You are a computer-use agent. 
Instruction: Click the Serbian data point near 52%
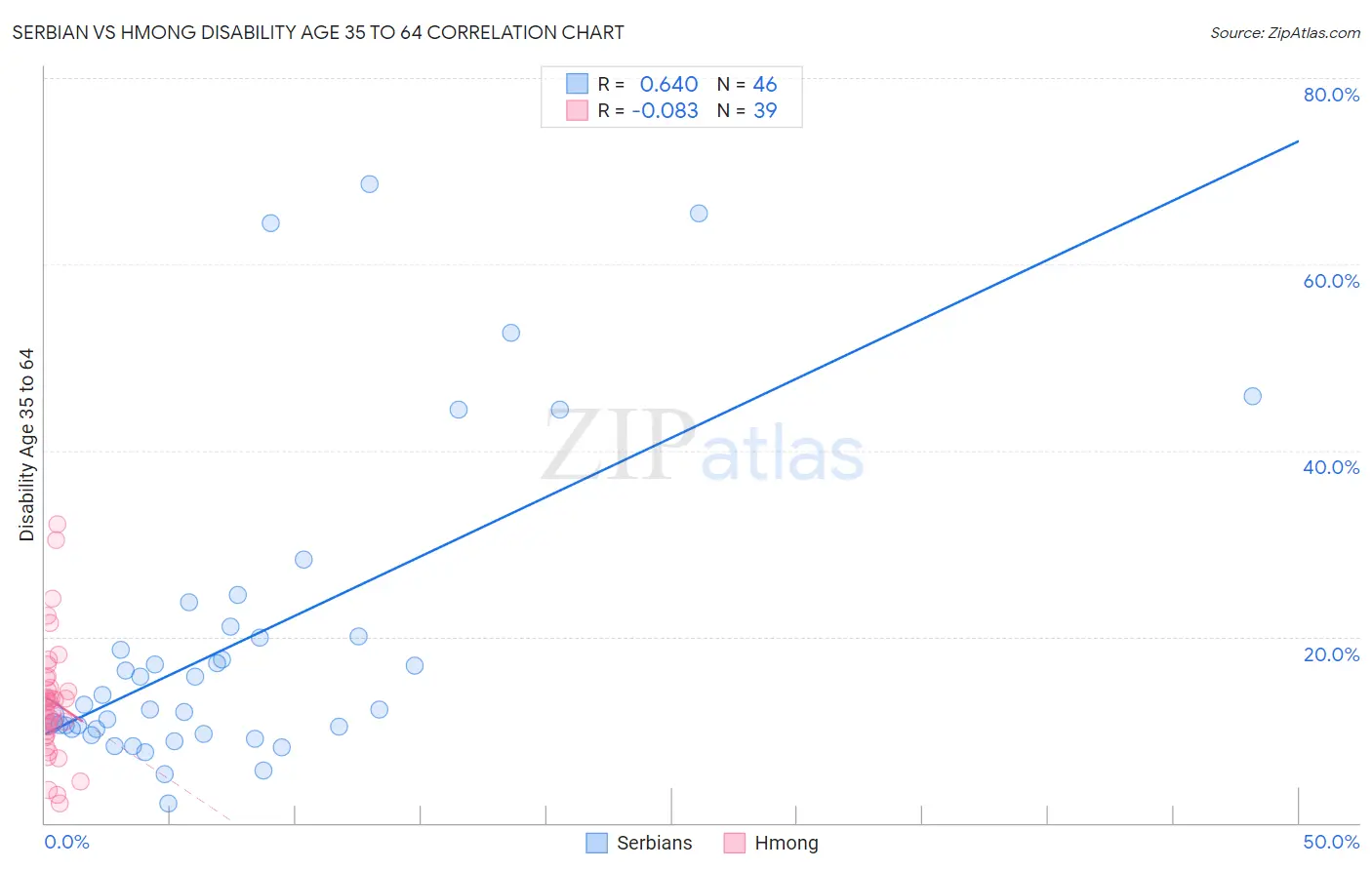pos(510,333)
